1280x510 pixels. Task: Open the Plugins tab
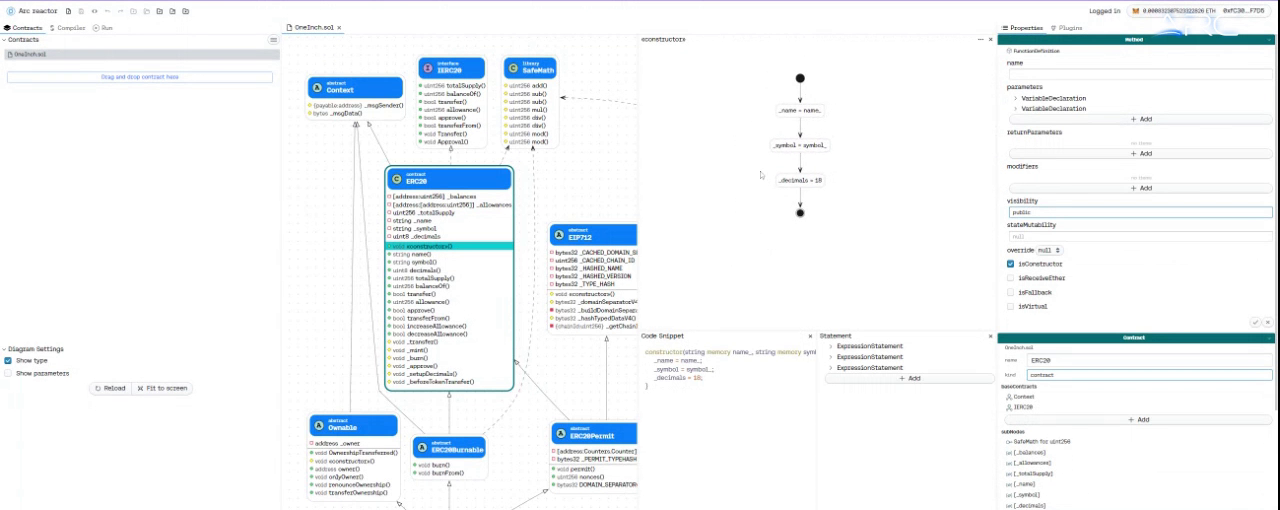pyautogui.click(x=1066, y=28)
